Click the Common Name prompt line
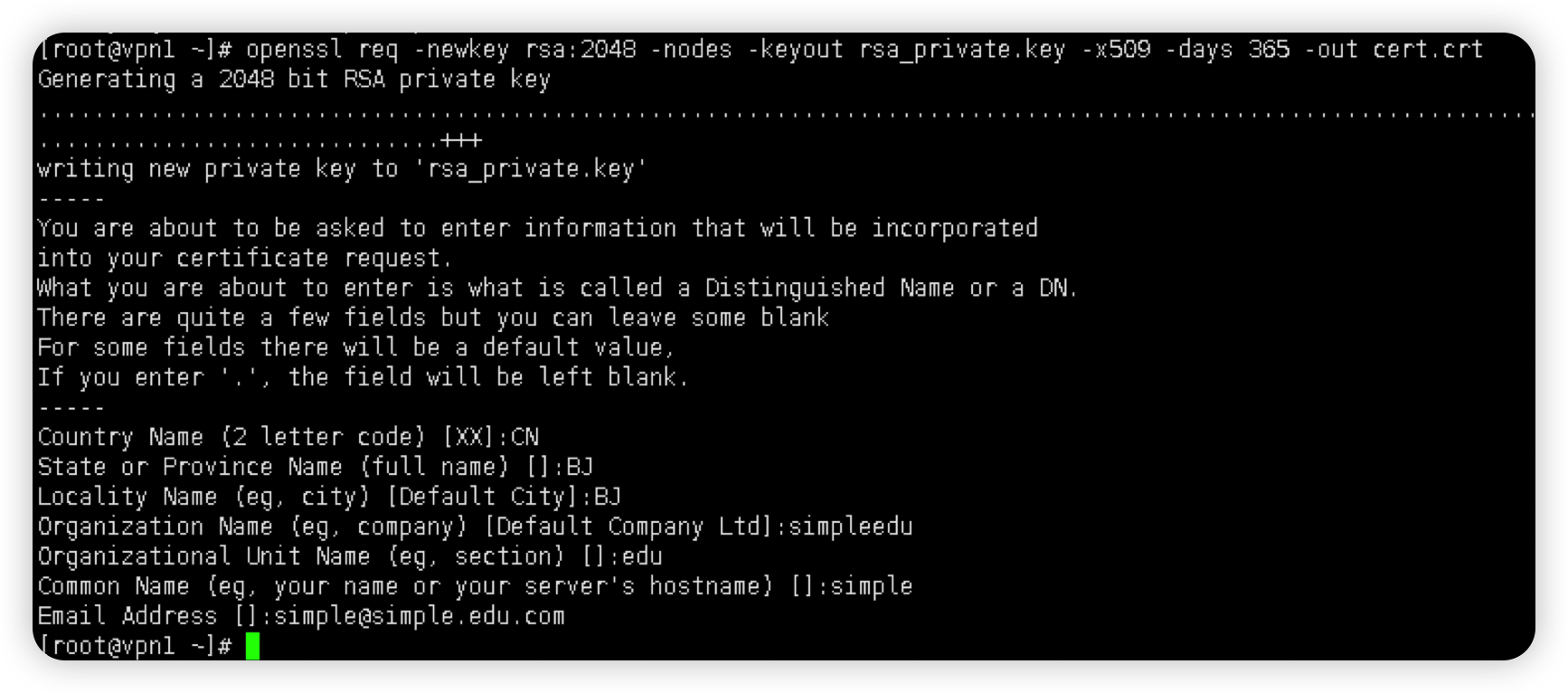Viewport: 1568px width, 693px height. [475, 586]
